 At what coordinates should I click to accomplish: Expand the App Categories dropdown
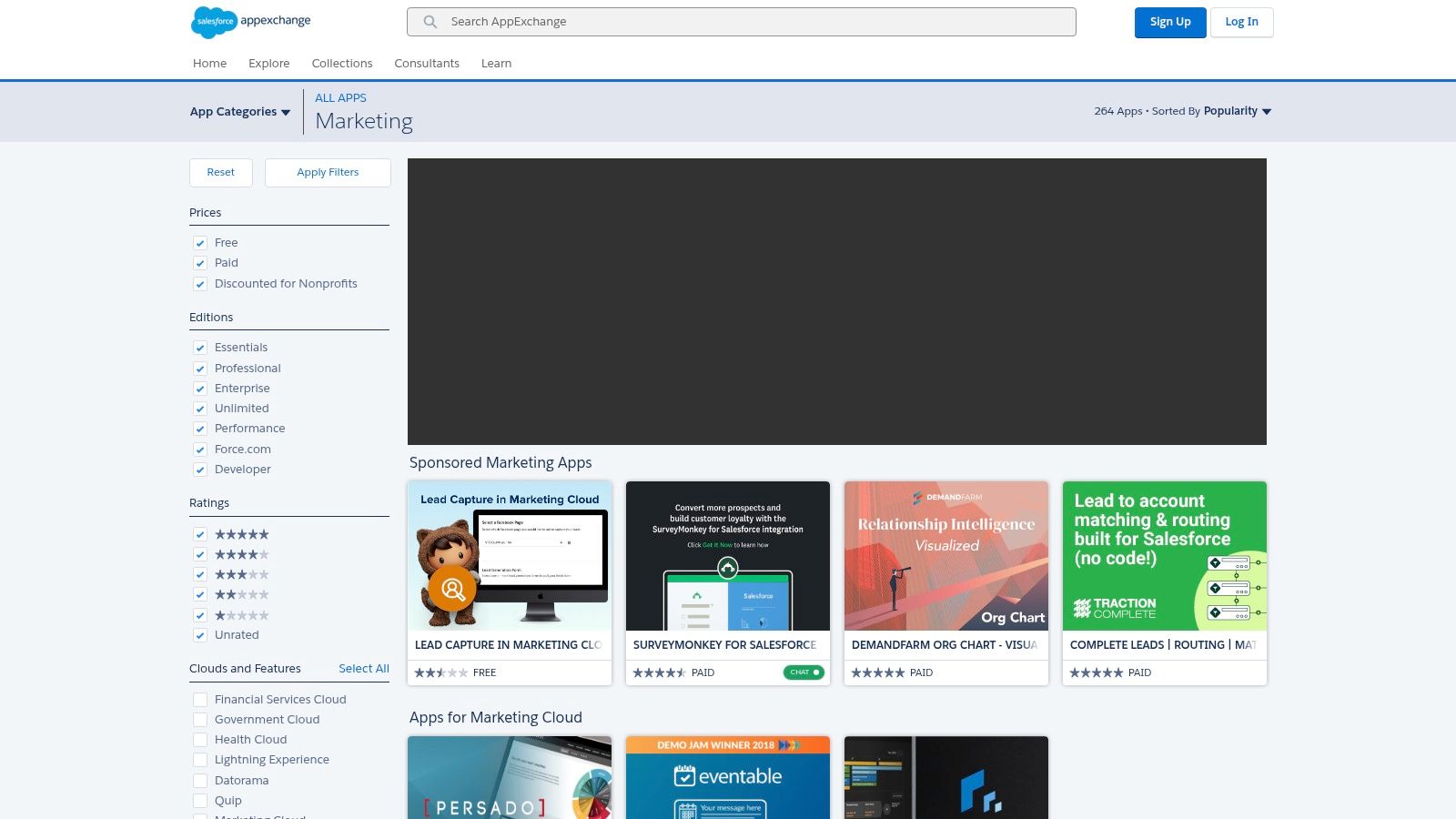240,112
